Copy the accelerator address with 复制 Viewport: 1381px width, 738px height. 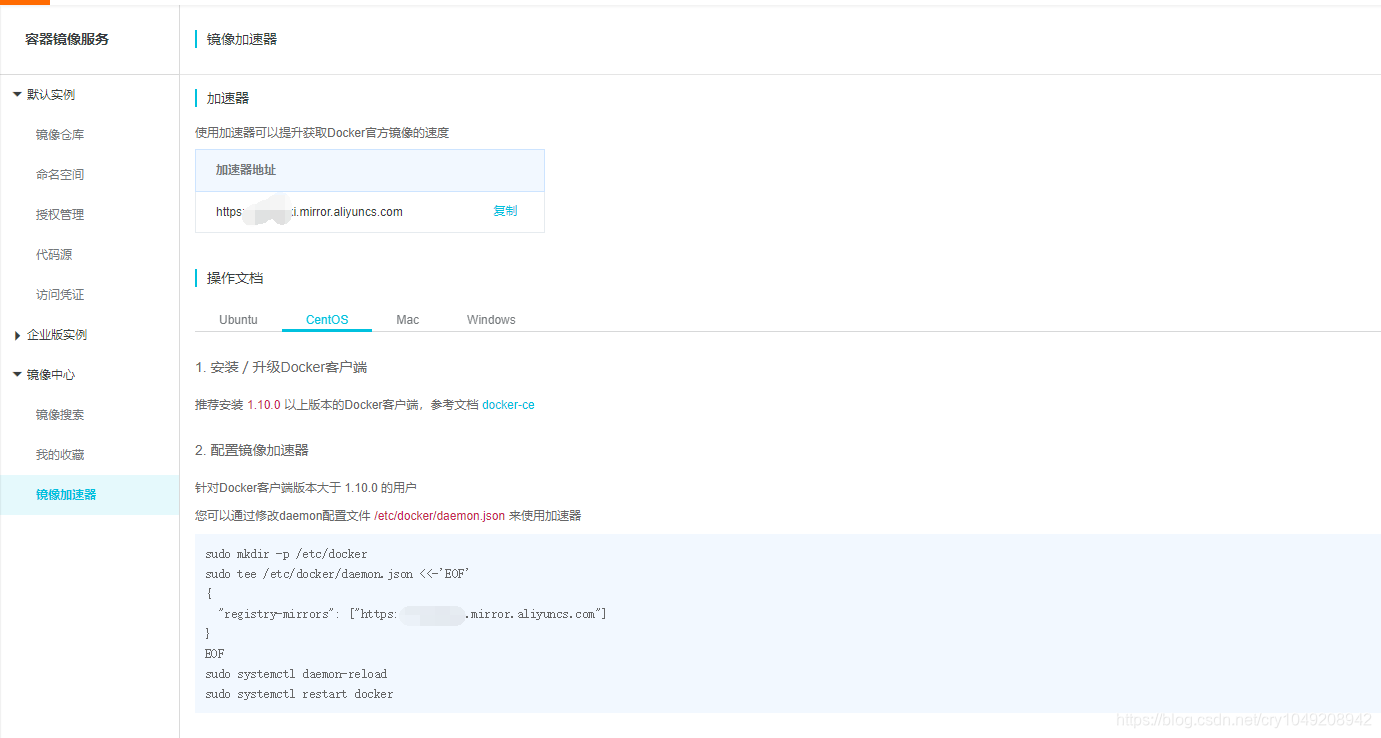point(505,211)
